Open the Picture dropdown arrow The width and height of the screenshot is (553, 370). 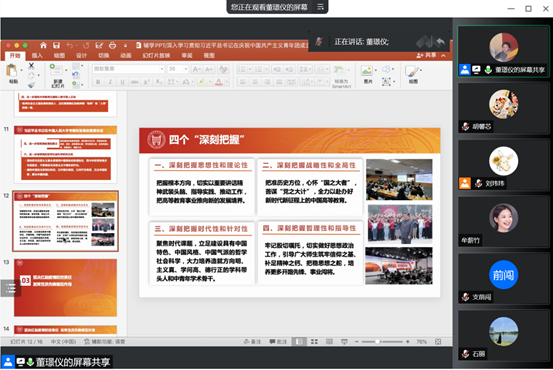(376, 71)
